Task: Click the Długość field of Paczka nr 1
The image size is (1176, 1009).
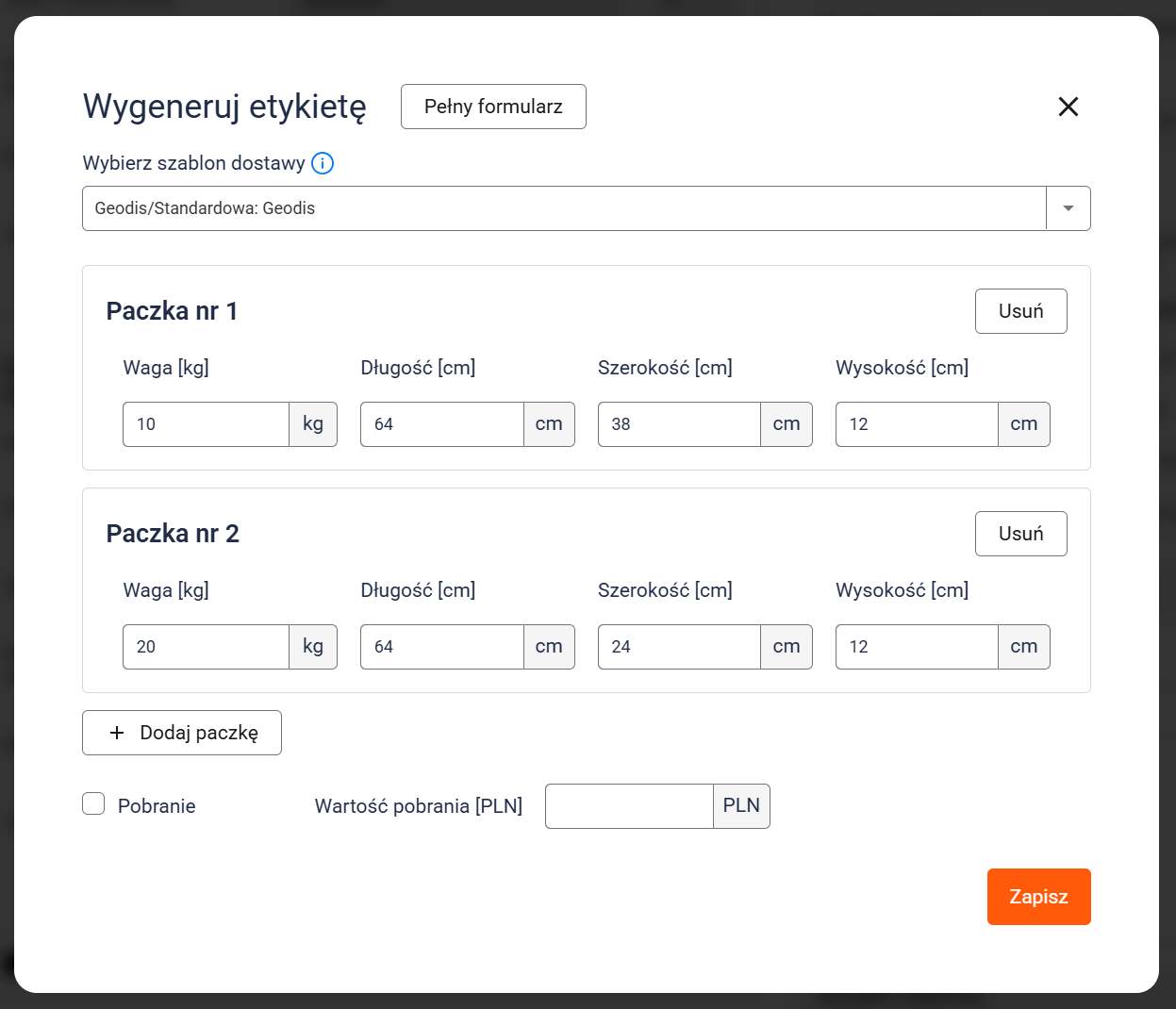Action: tap(441, 424)
